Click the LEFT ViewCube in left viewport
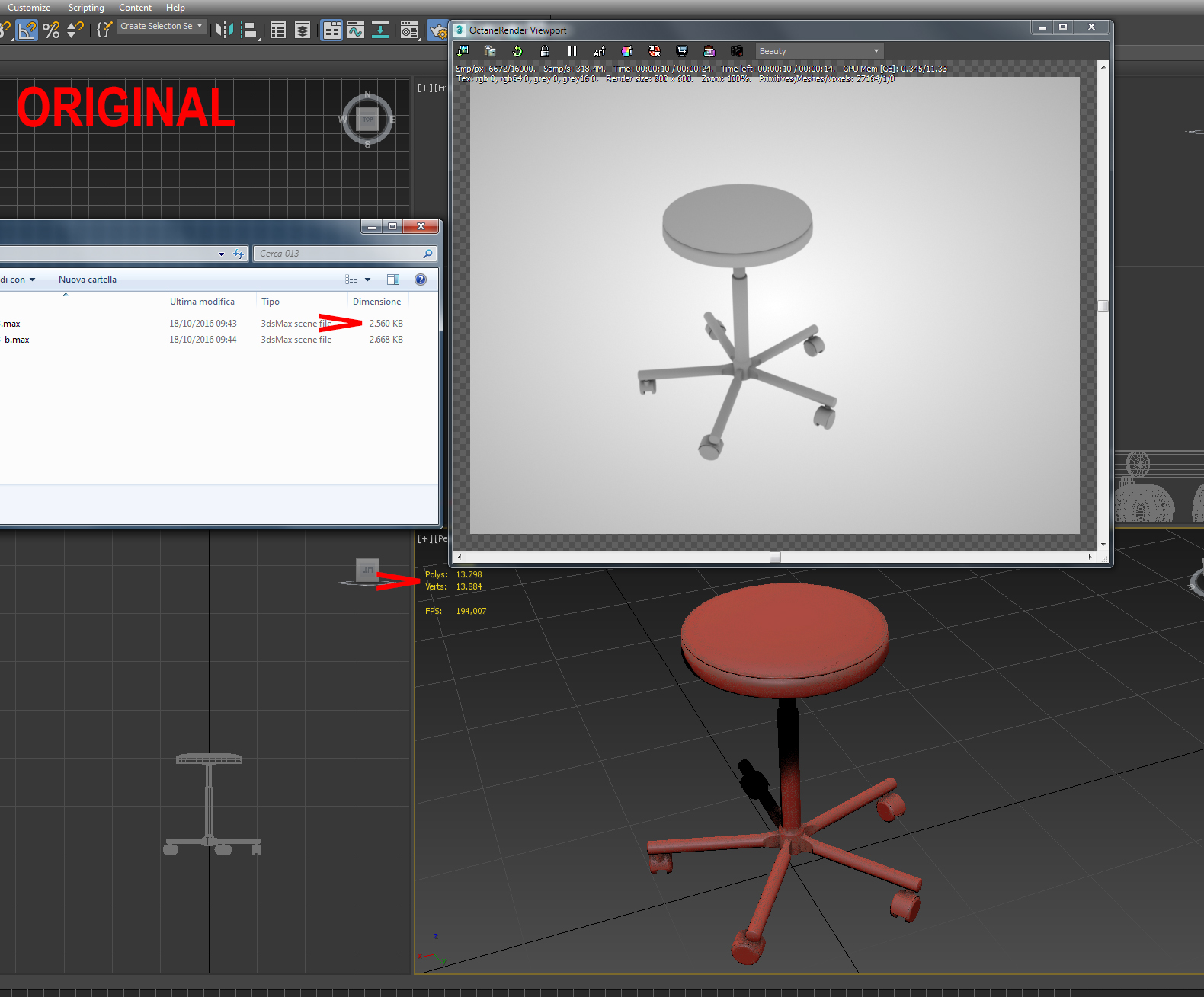The height and width of the screenshot is (997, 1204). (367, 570)
